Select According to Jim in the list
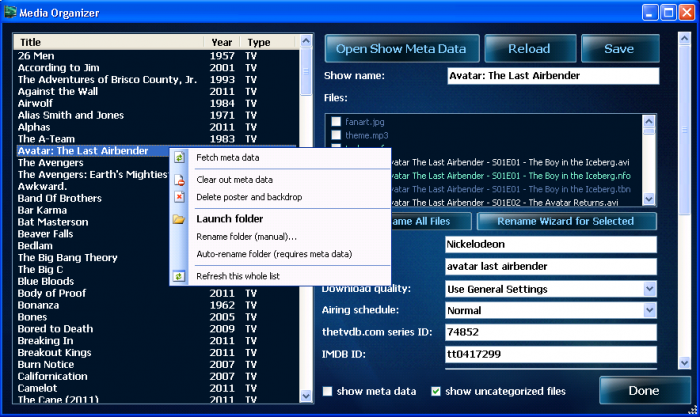The image size is (700, 417). point(156,68)
